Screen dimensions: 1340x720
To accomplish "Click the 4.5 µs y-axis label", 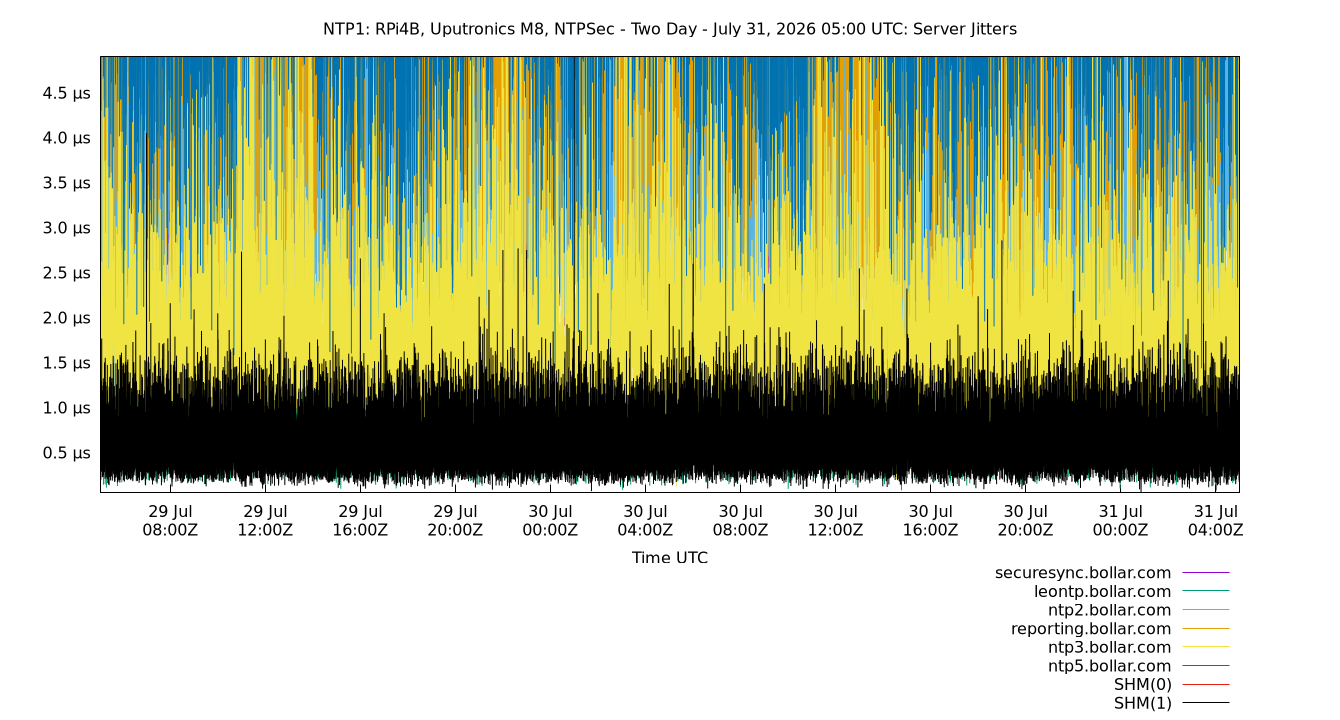I will pos(66,93).
